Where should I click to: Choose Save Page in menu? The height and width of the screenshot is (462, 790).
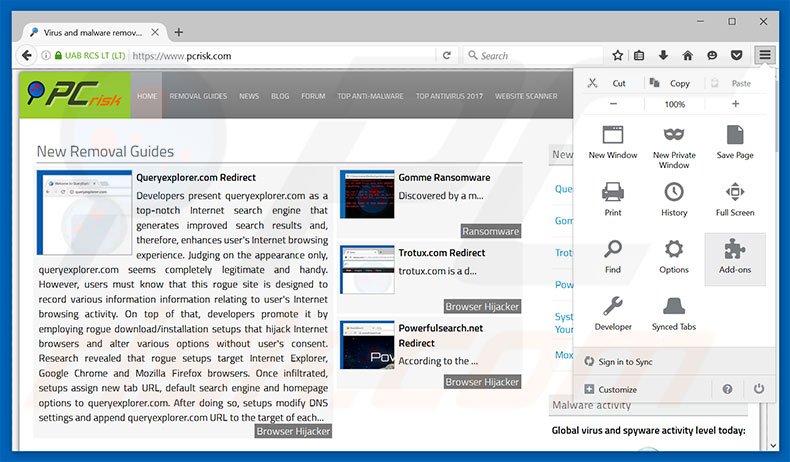735,143
